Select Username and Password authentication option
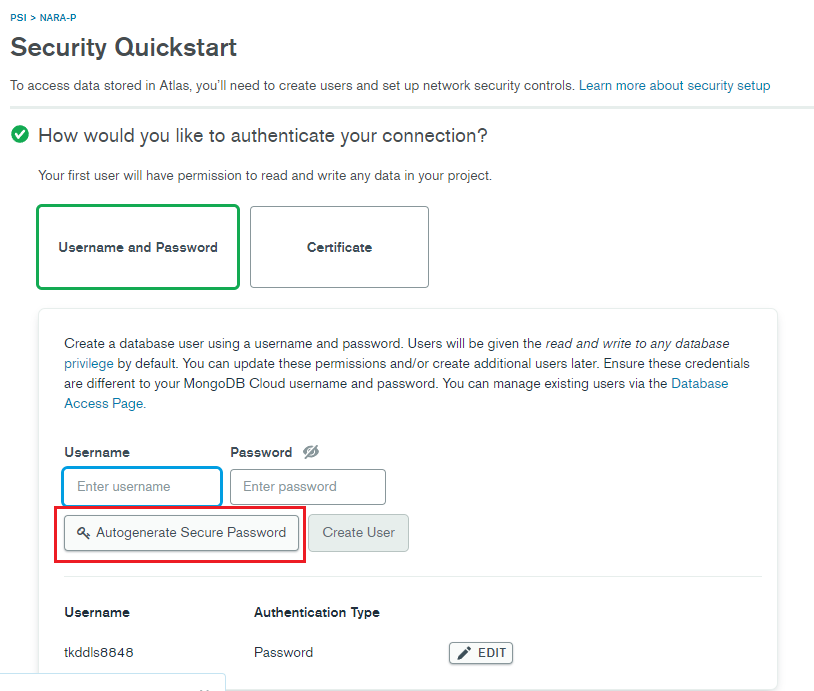 [138, 247]
